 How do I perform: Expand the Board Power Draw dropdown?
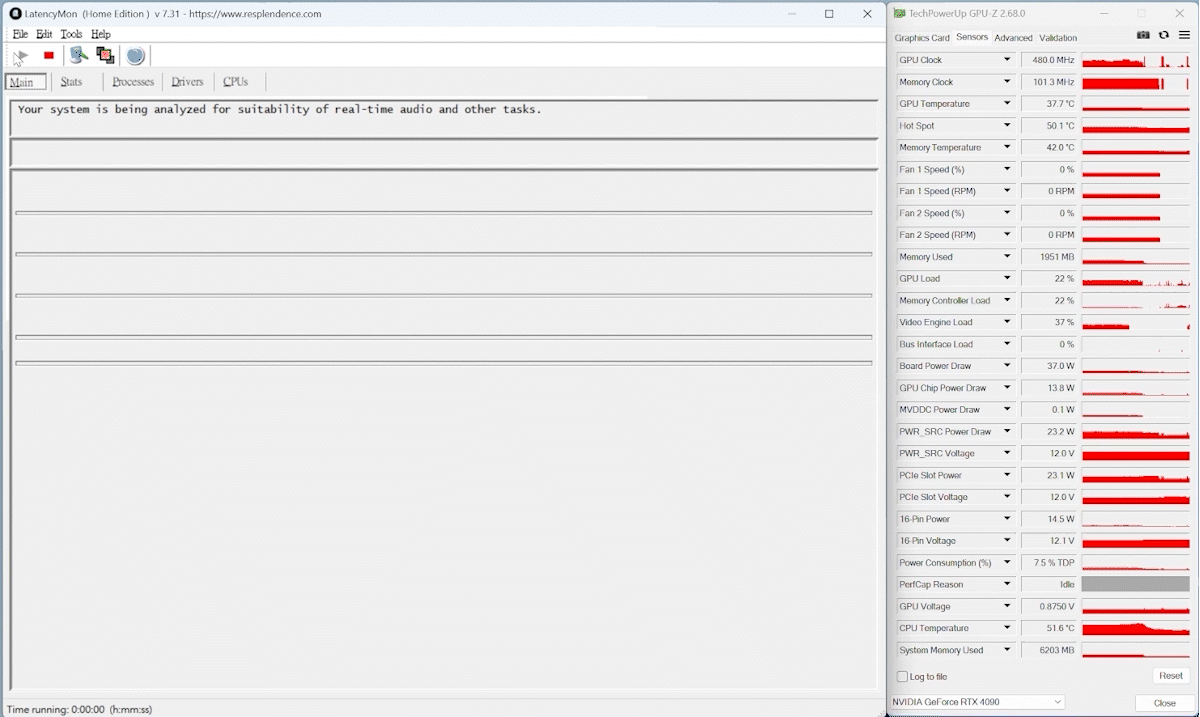tap(1007, 366)
